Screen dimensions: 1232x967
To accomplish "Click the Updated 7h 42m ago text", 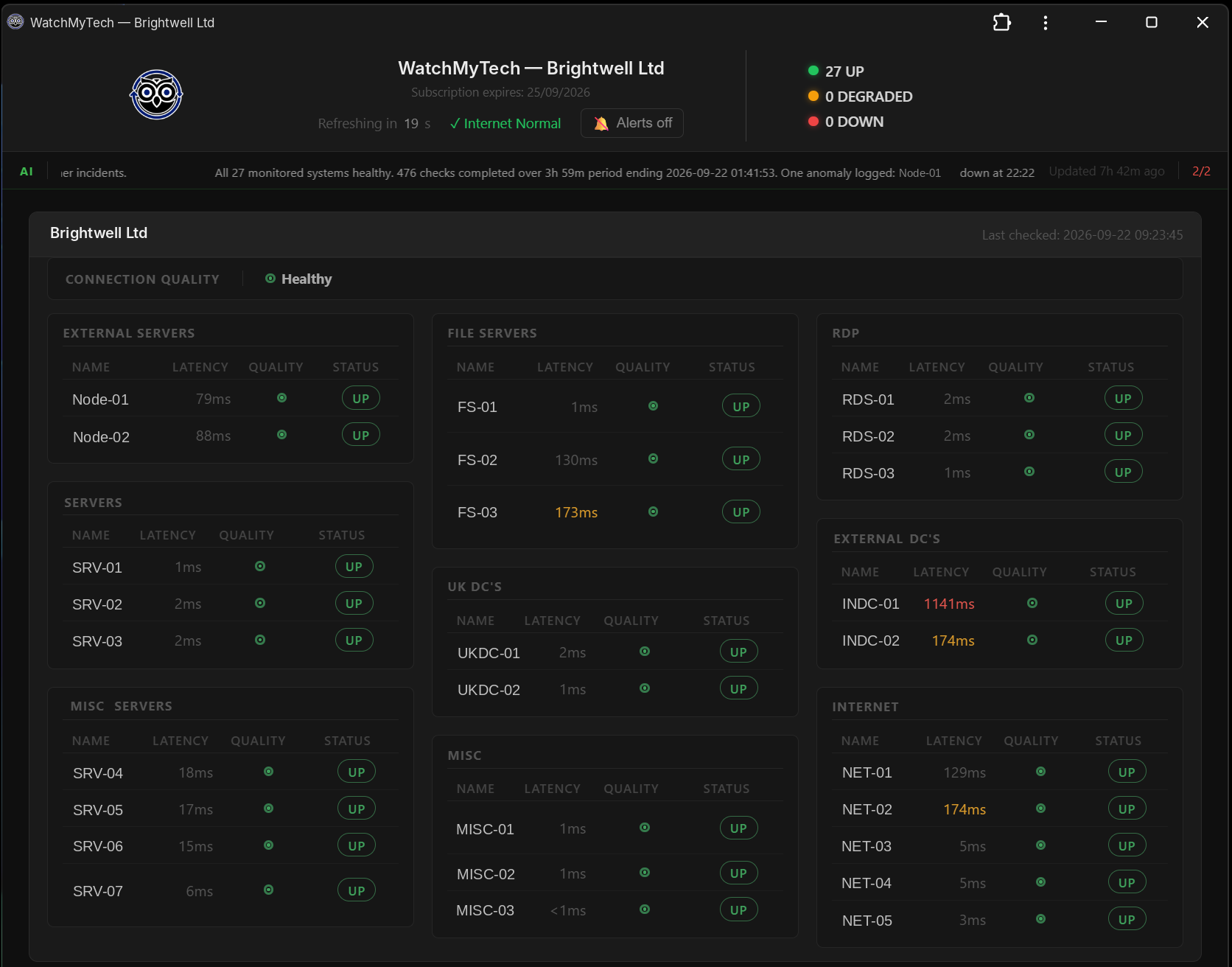I will [1107, 171].
